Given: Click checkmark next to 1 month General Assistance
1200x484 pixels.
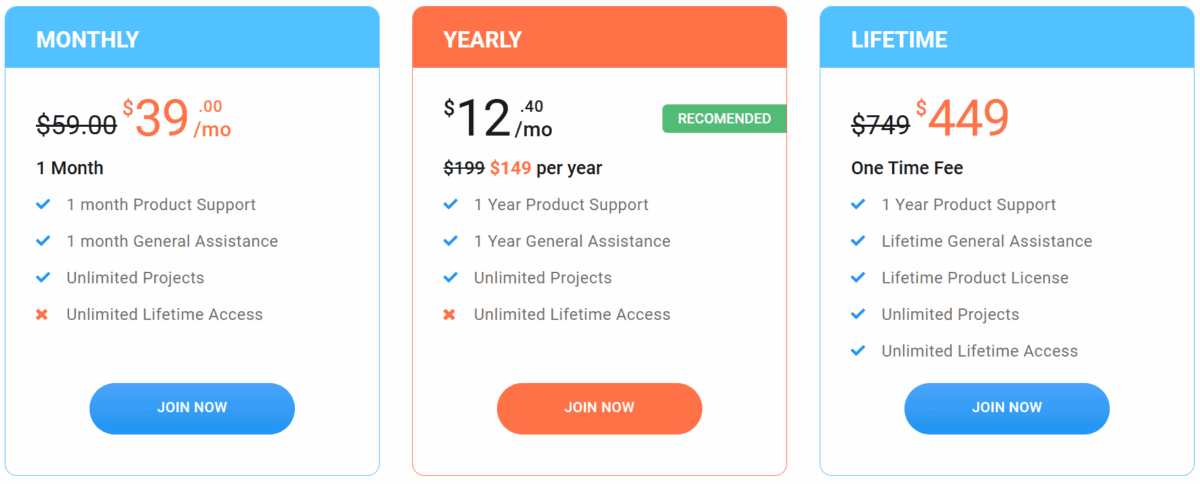Looking at the screenshot, I should [43, 241].
